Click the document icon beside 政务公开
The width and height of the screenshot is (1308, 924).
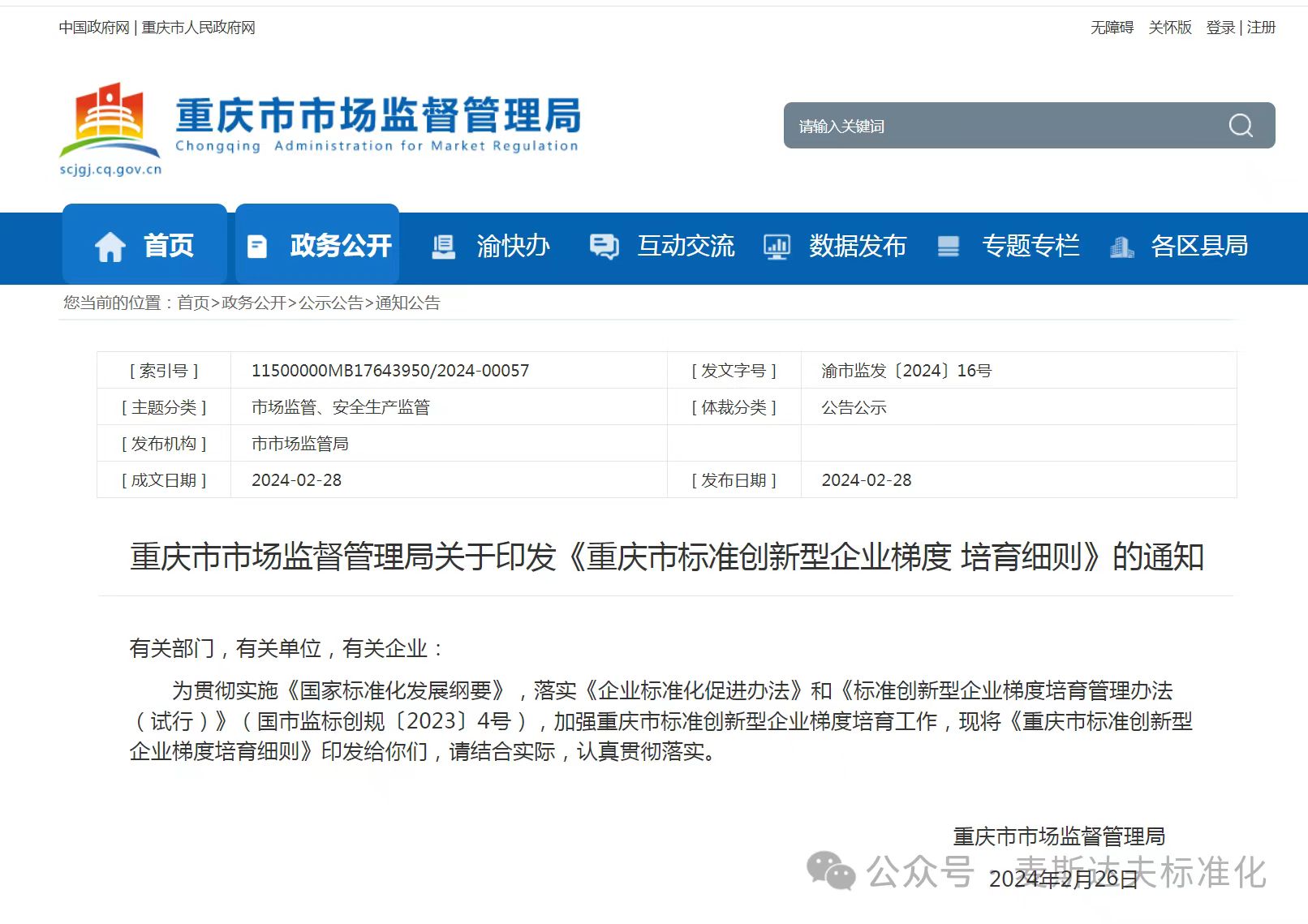pyautogui.click(x=256, y=247)
